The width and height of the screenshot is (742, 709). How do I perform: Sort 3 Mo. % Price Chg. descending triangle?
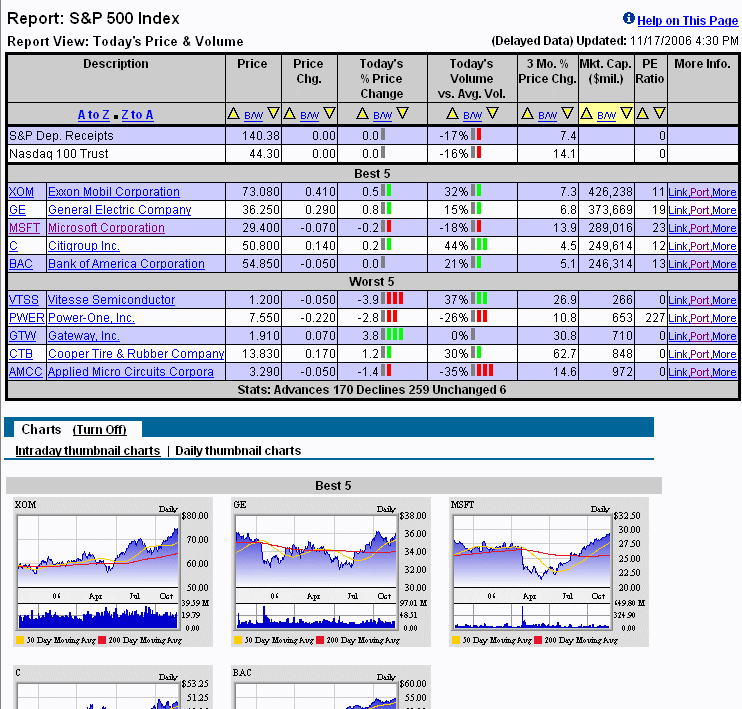[567, 114]
